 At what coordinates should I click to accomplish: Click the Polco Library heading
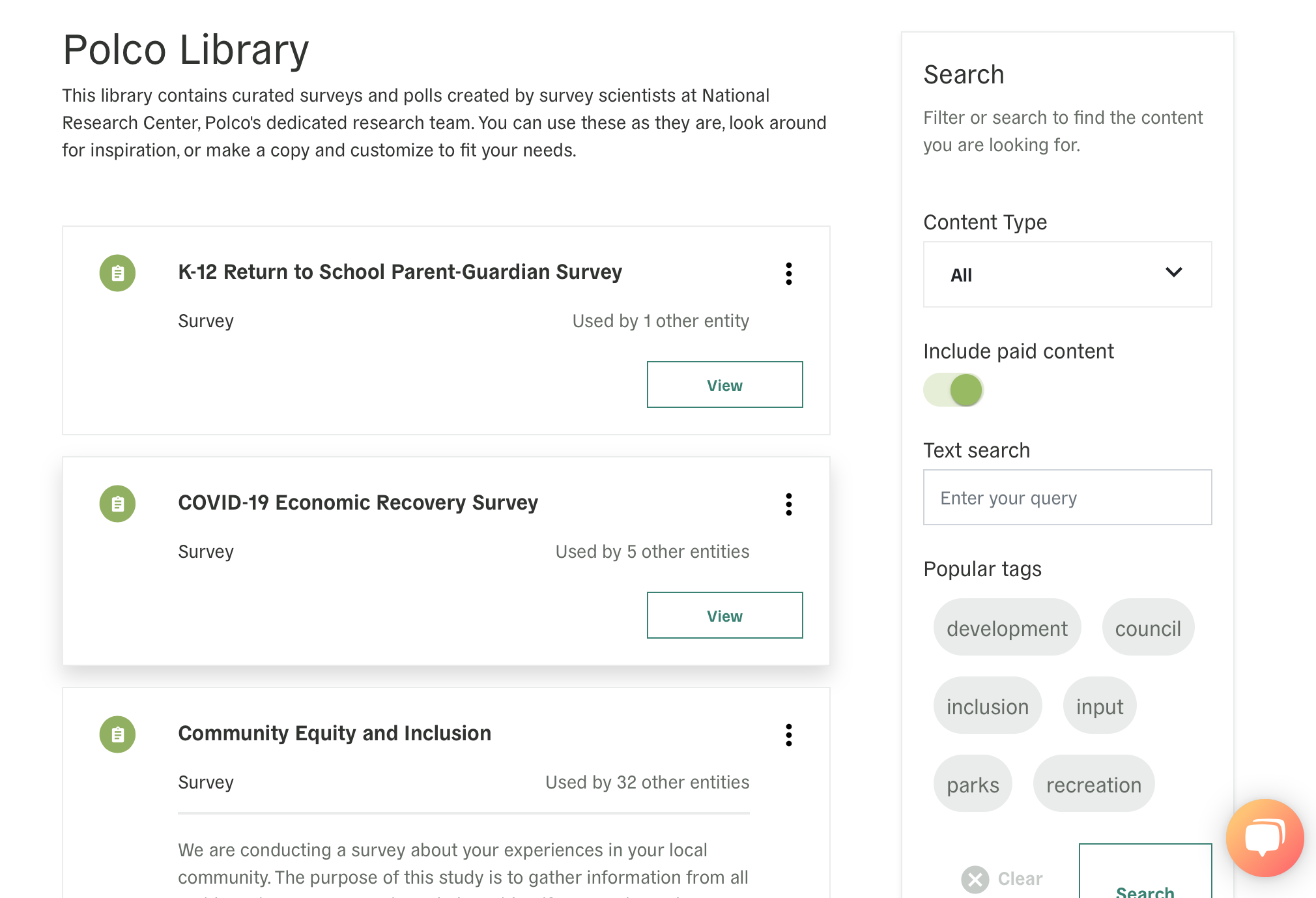tap(186, 50)
